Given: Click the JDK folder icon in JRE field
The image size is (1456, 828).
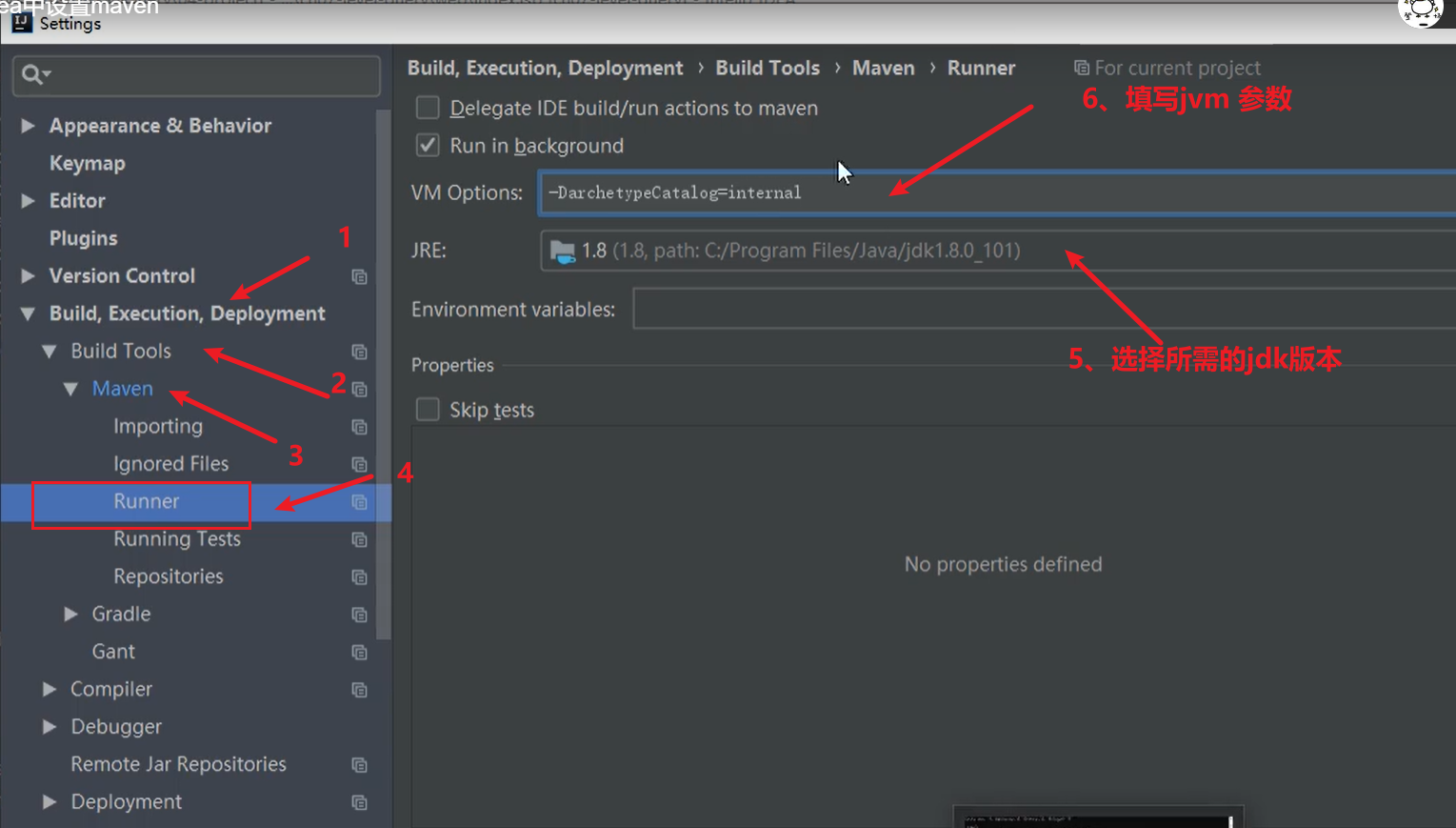Looking at the screenshot, I should click(x=563, y=252).
